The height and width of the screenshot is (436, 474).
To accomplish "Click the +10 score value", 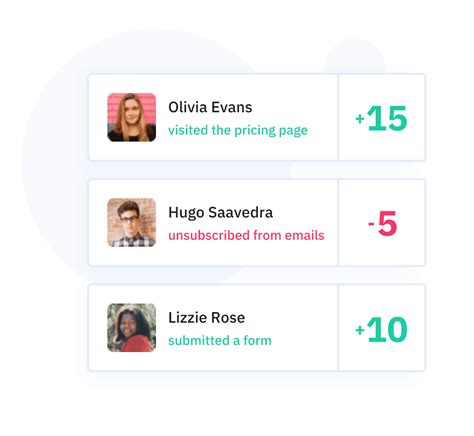I will pos(381,329).
